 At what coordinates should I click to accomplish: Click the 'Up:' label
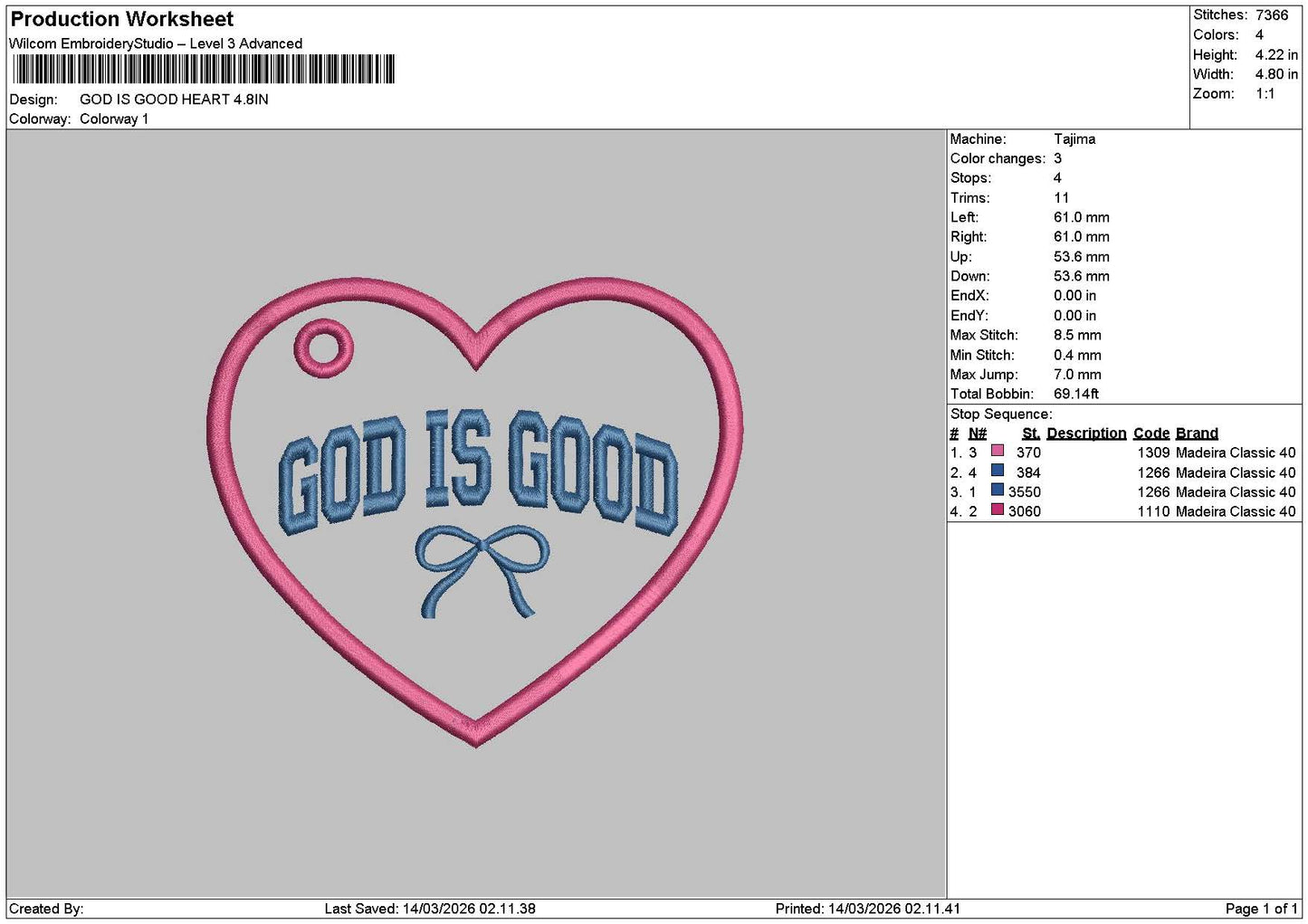(x=960, y=257)
